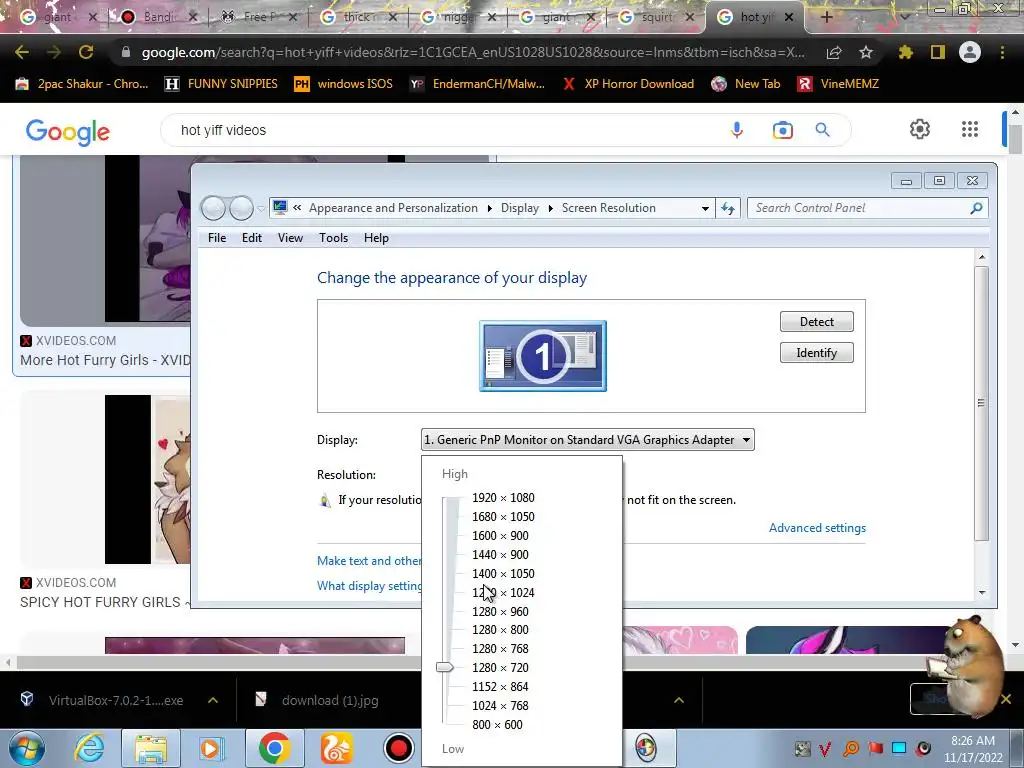Open the File menu in Control Panel
Screen dimensions: 1024x768
(x=217, y=238)
